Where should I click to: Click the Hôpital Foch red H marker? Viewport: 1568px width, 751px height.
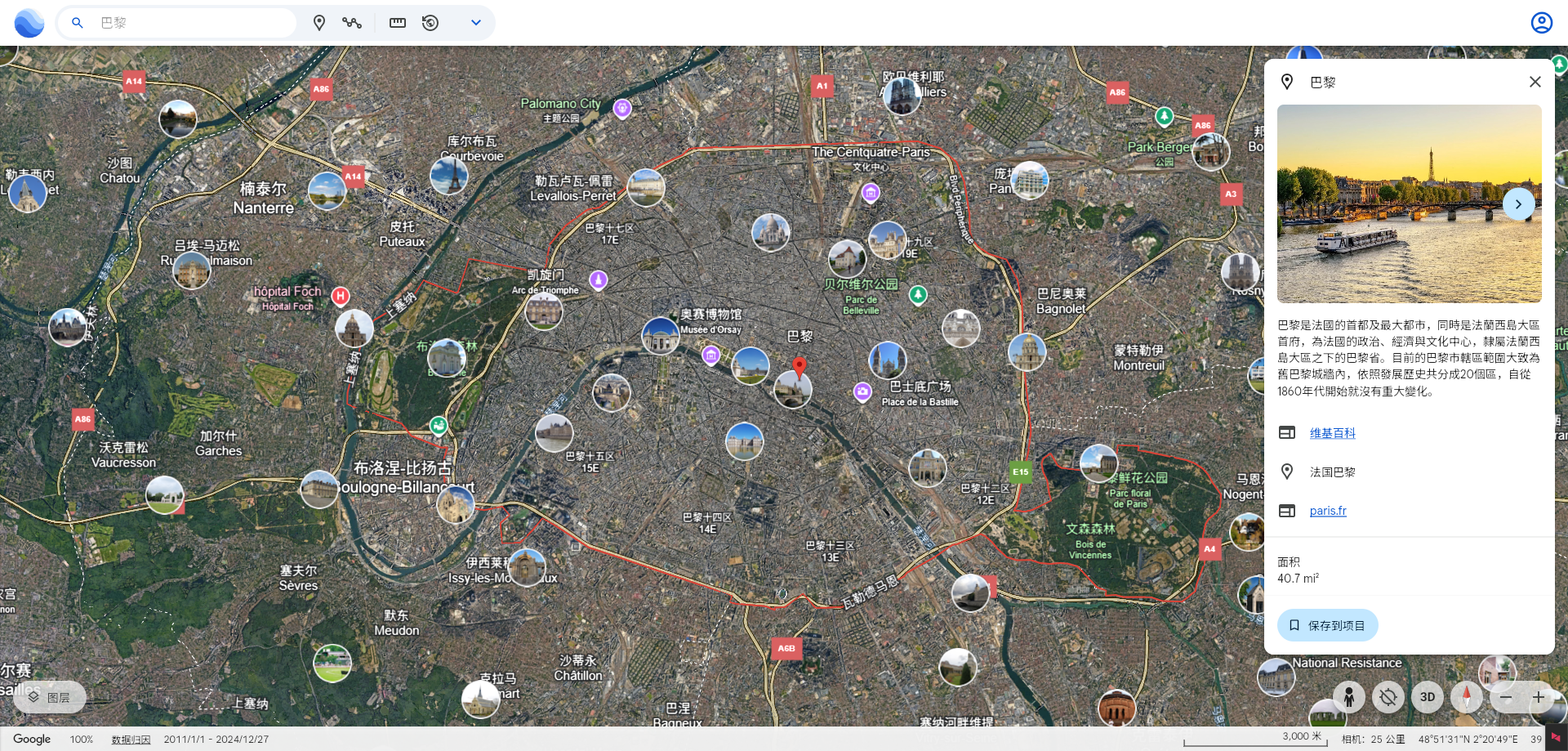point(341,296)
